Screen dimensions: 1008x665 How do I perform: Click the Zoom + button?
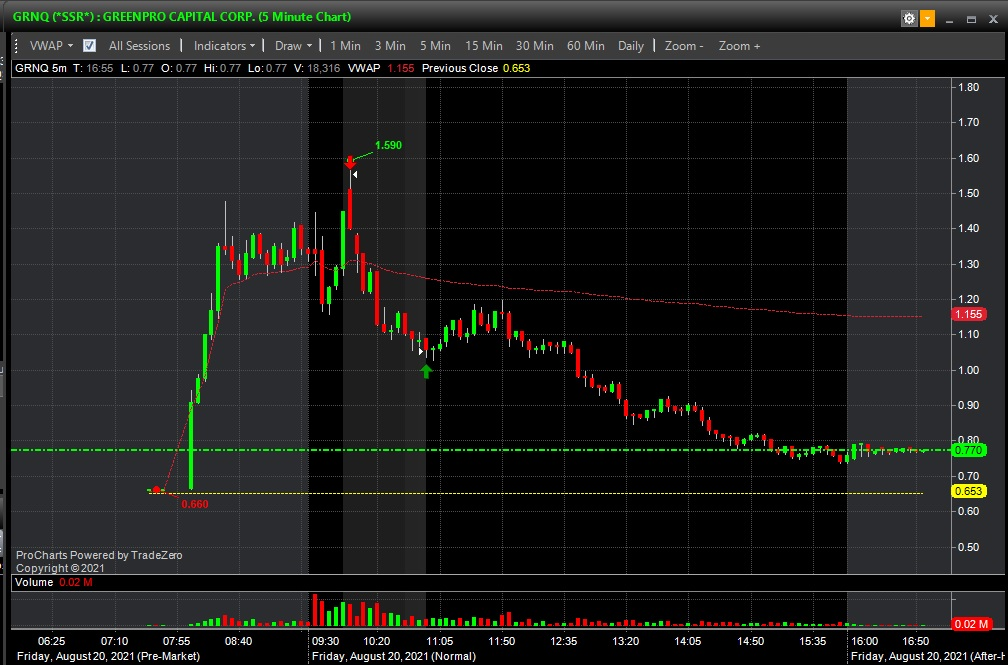[x=739, y=46]
